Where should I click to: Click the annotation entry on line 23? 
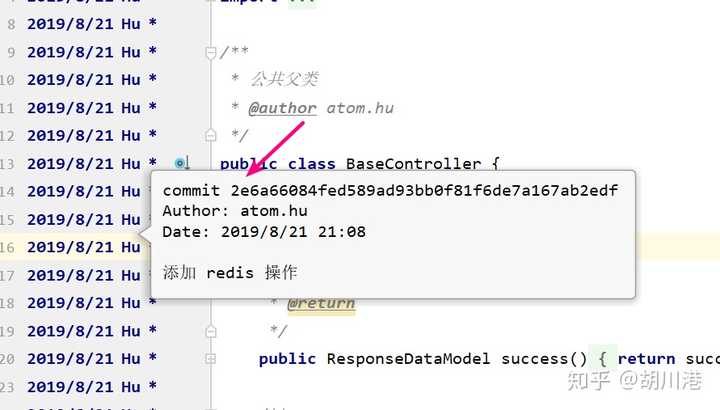pyautogui.click(x=92, y=387)
